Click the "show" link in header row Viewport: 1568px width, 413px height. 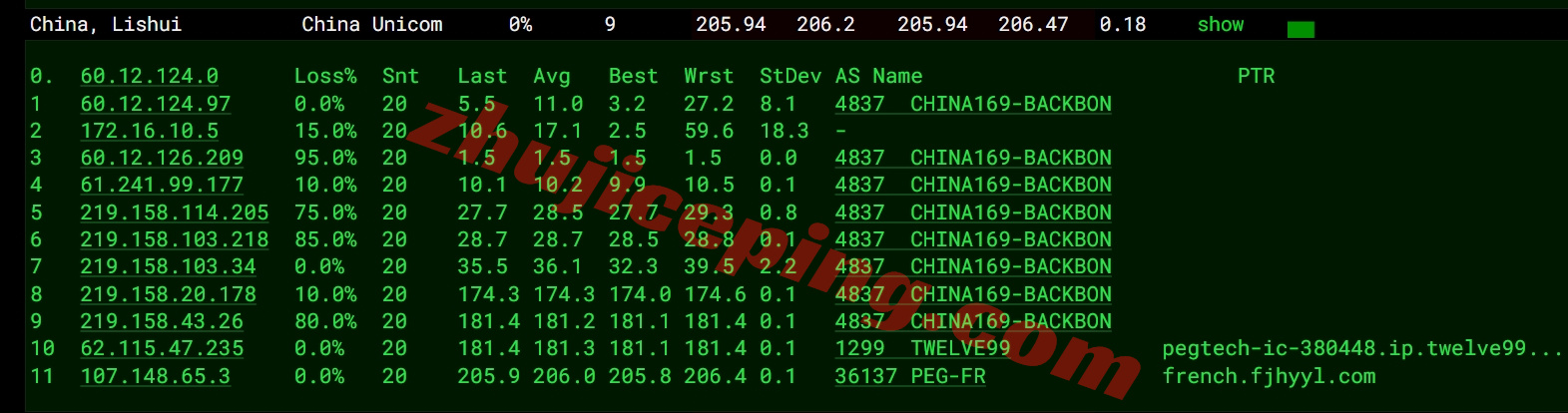1220,25
